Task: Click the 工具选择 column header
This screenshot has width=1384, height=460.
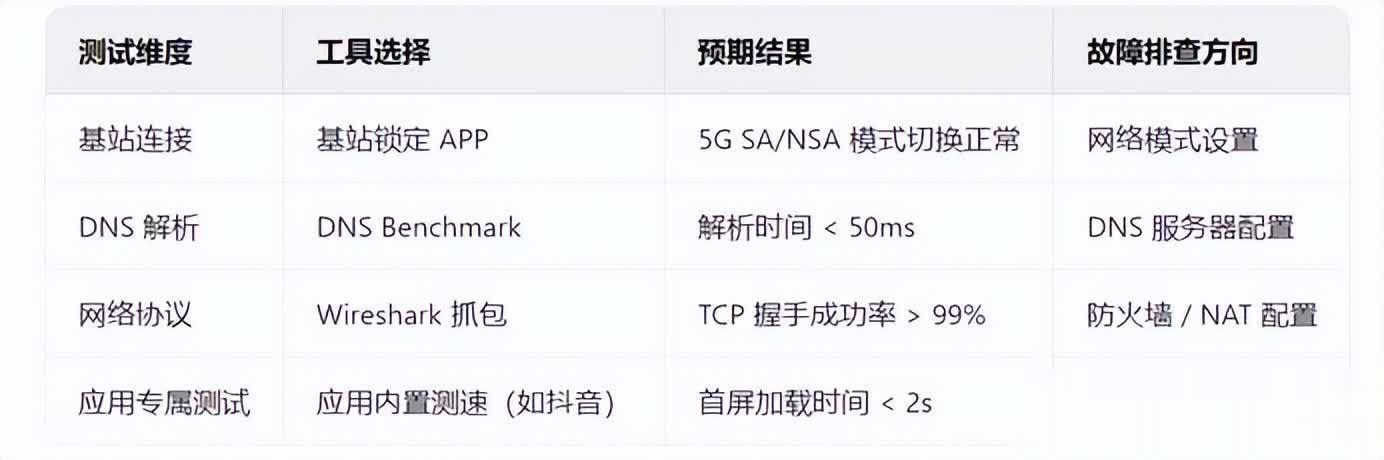Action: (x=373, y=53)
